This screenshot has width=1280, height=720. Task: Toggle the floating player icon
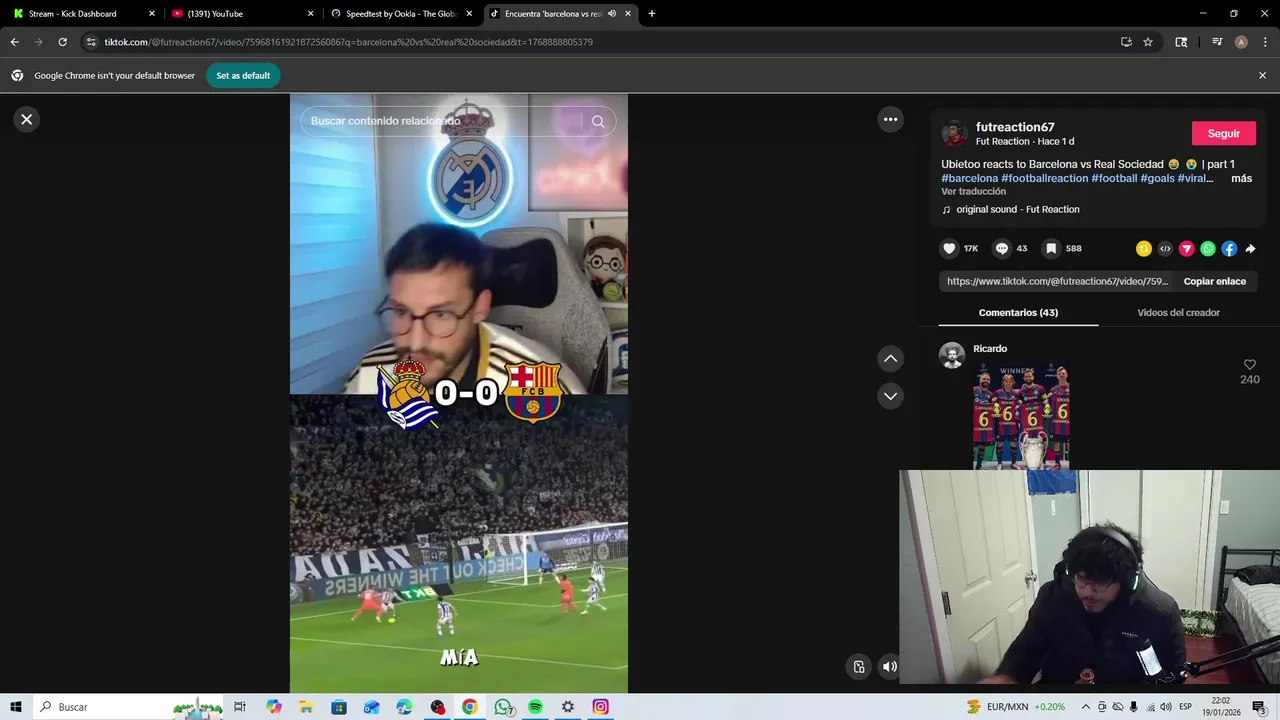(859, 667)
